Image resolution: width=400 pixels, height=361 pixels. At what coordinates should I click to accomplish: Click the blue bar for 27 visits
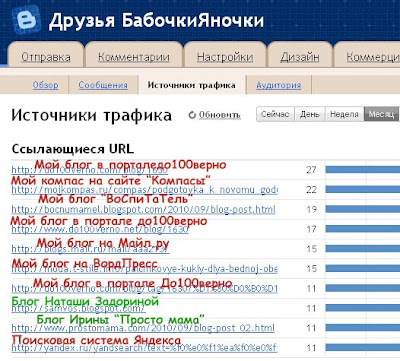[x=363, y=170]
